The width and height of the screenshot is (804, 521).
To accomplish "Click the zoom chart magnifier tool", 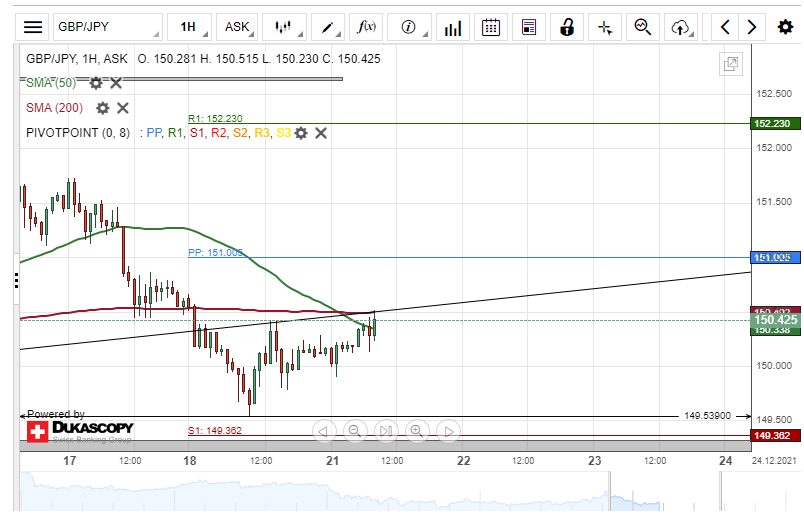I will [642, 27].
